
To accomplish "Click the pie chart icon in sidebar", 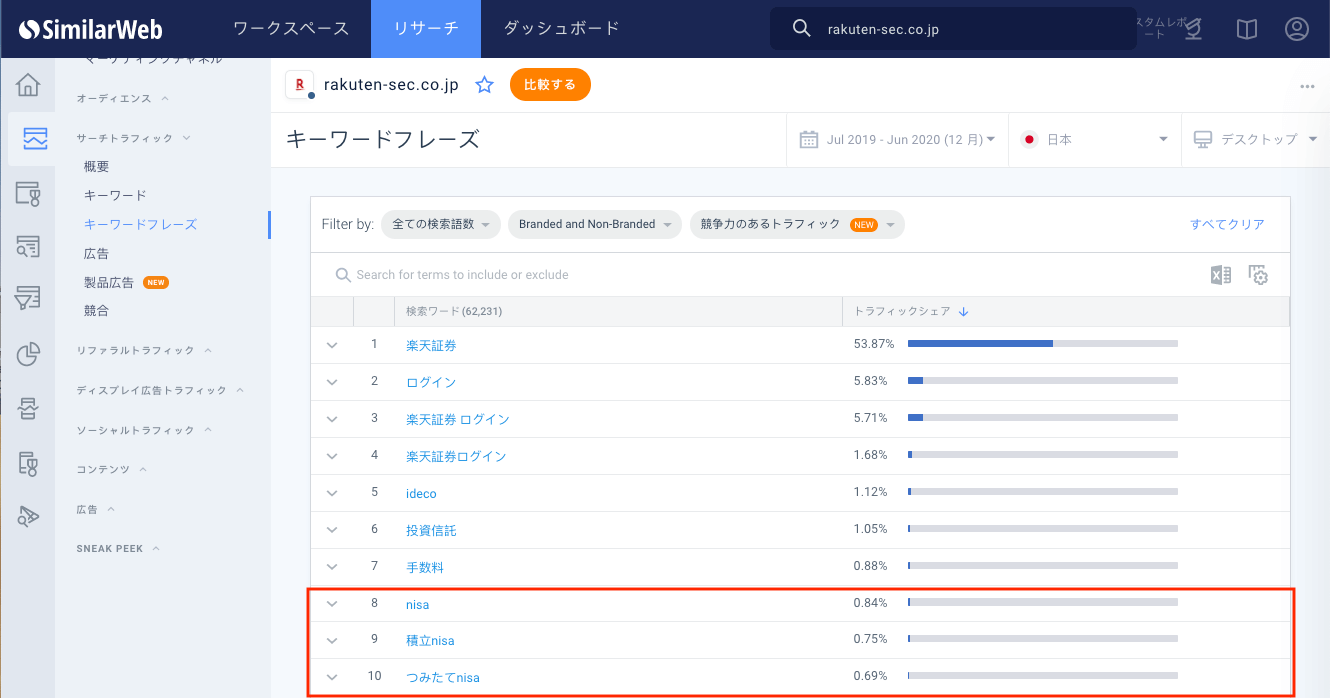I will (28, 354).
